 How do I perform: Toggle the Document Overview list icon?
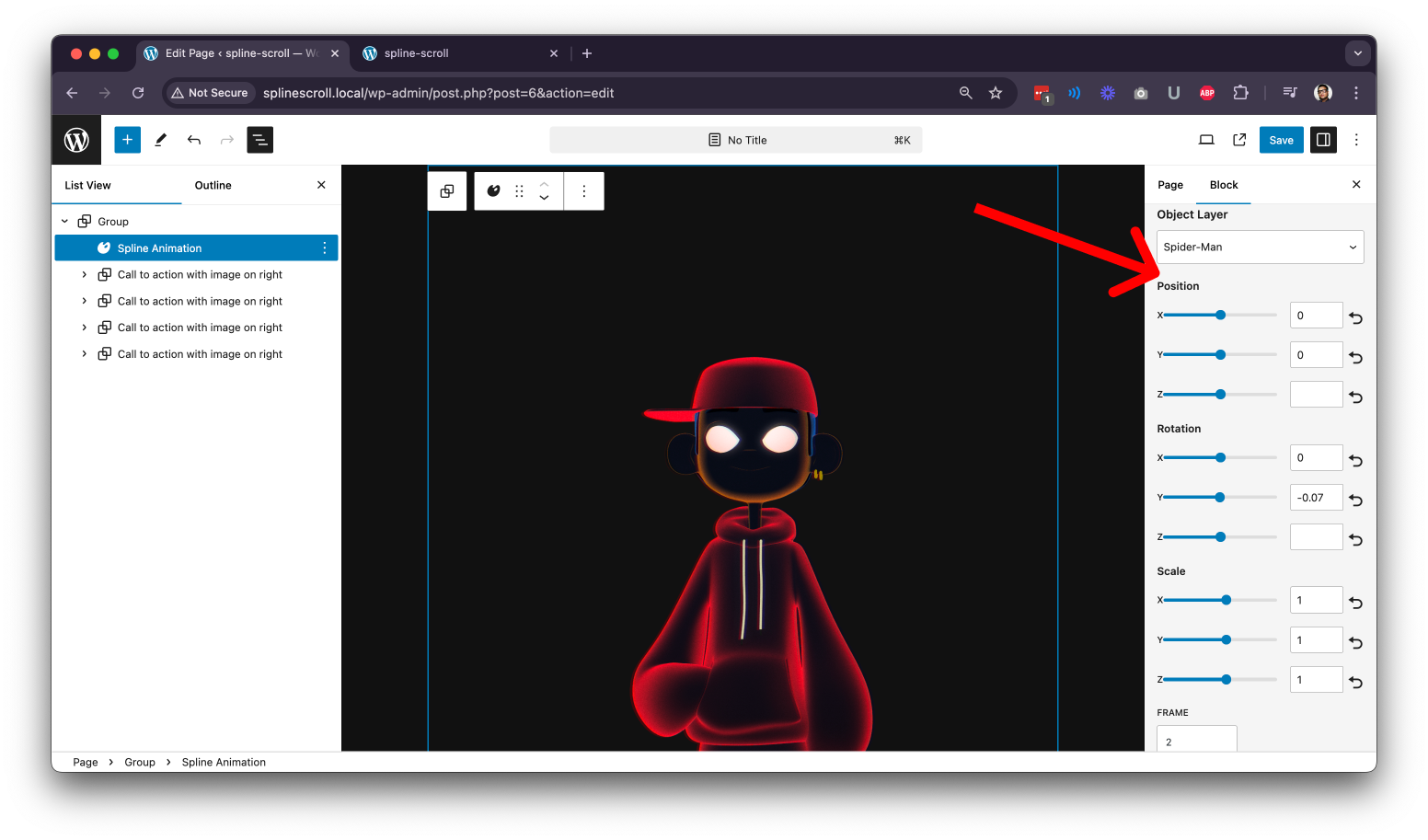click(x=260, y=140)
